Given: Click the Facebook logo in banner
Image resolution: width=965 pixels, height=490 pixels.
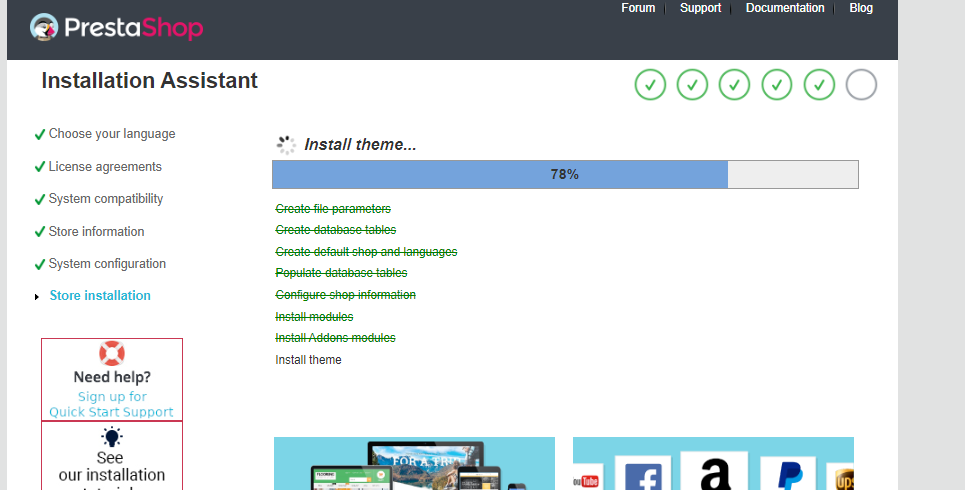Looking at the screenshot, I should pyautogui.click(x=643, y=476).
